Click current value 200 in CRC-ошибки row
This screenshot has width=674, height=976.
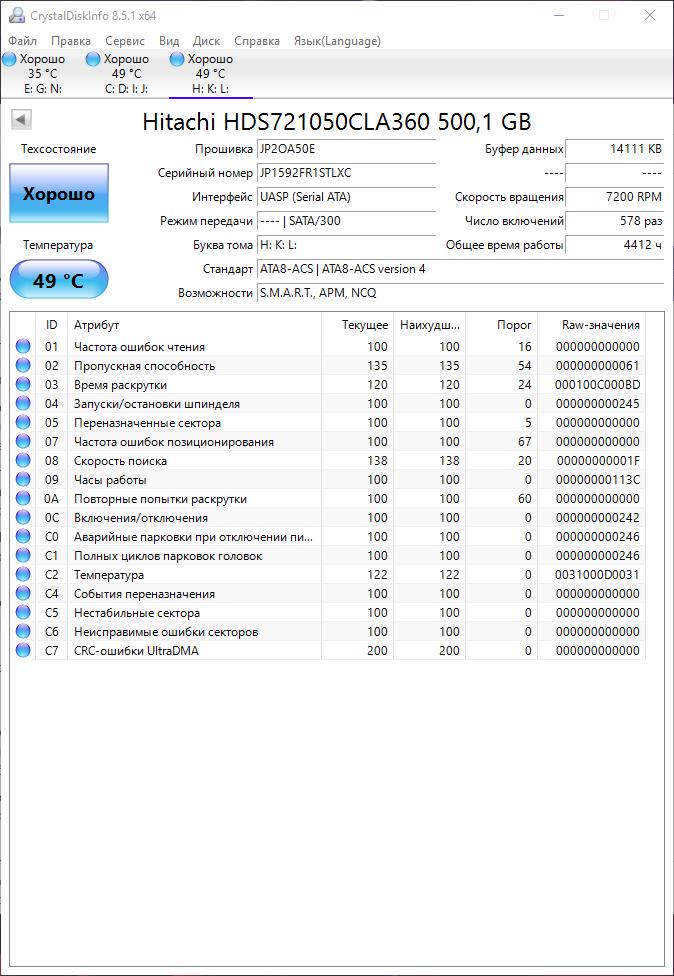(377, 650)
